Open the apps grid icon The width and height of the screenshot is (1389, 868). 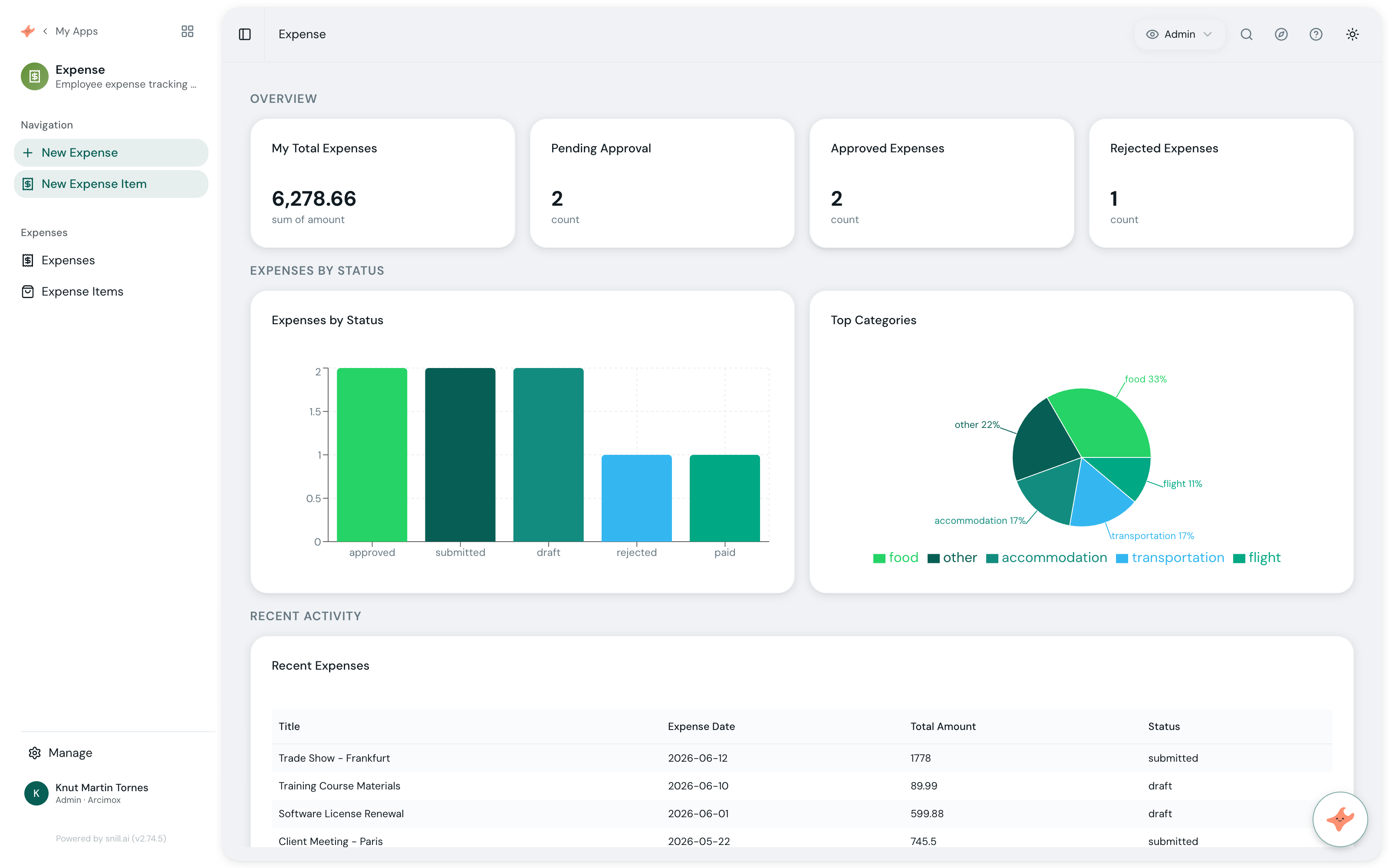coord(187,31)
